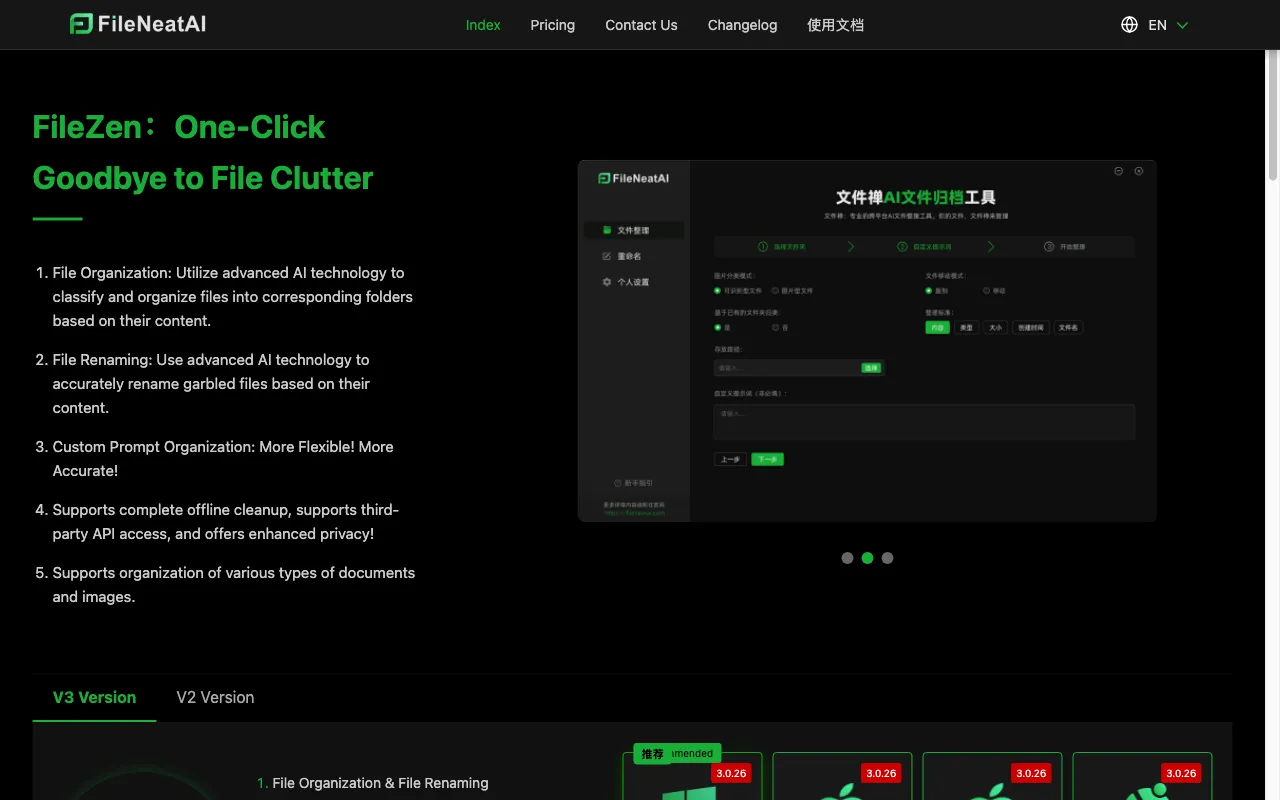The height and width of the screenshot is (800, 1280).
Task: Click the 文件整理 folder icon in preview sidebar
Action: [x=607, y=230]
